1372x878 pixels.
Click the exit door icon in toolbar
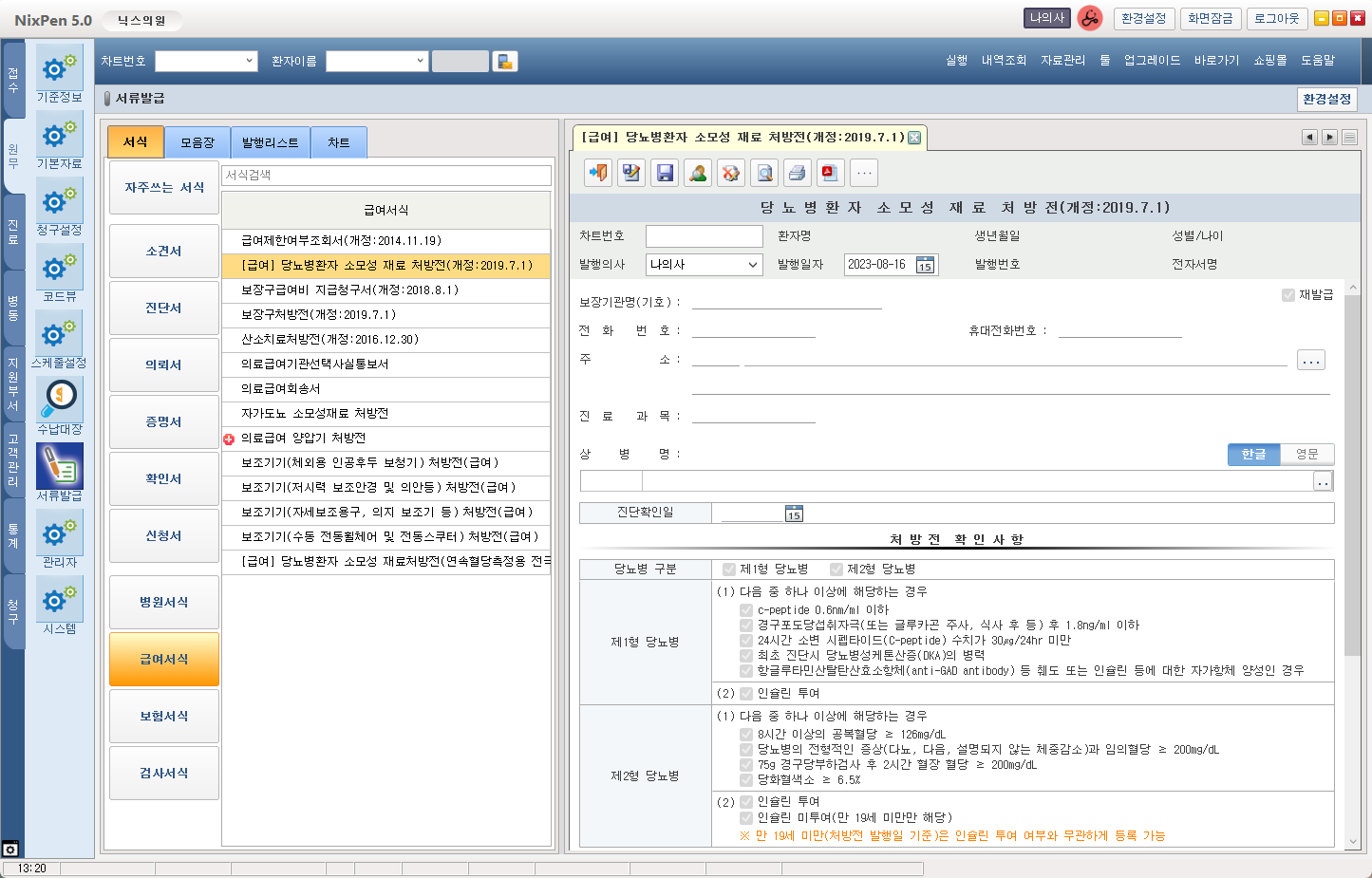click(x=598, y=173)
